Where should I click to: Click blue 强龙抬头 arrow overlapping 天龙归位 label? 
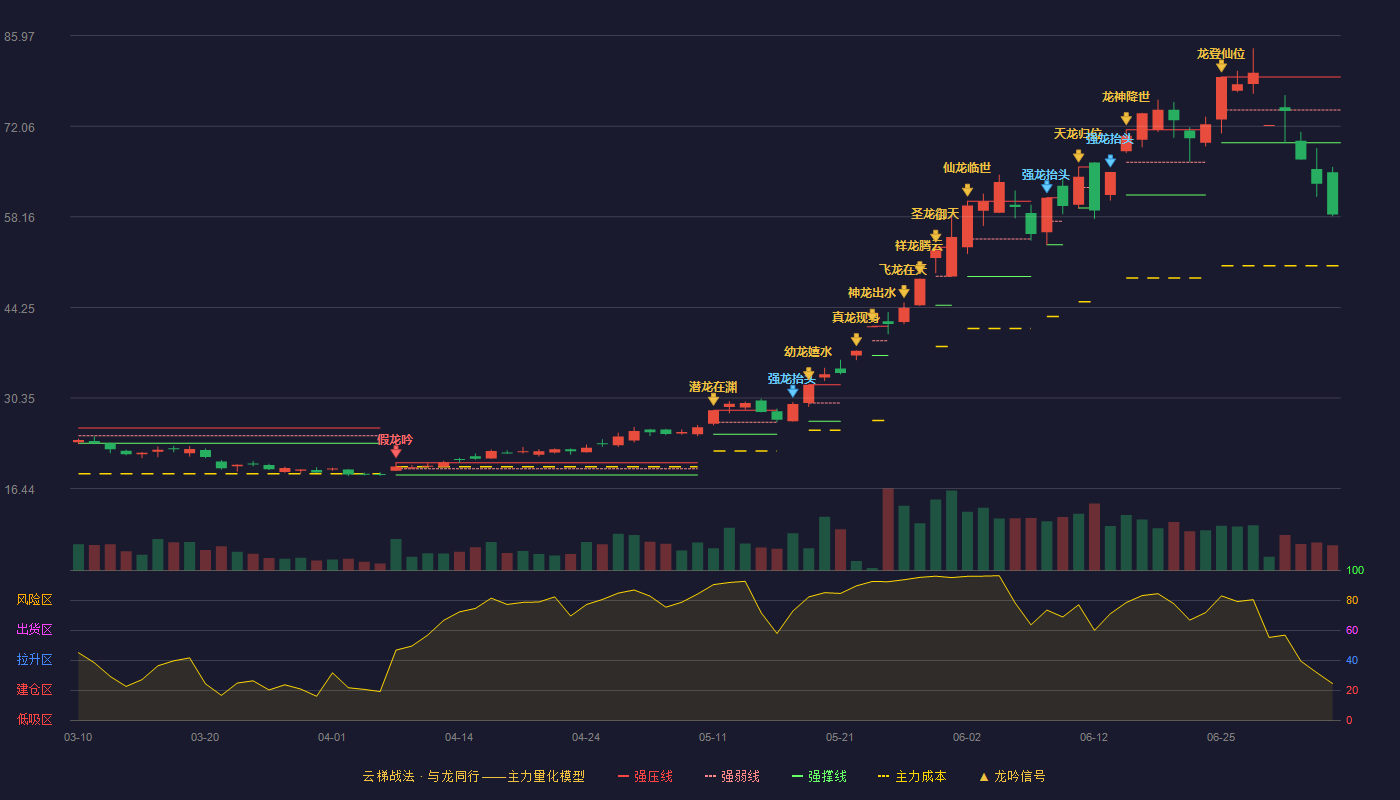1110,161
